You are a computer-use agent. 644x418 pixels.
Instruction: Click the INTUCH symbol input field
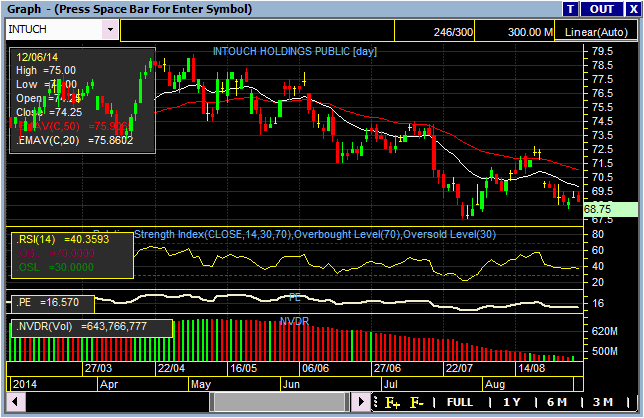click(x=54, y=30)
